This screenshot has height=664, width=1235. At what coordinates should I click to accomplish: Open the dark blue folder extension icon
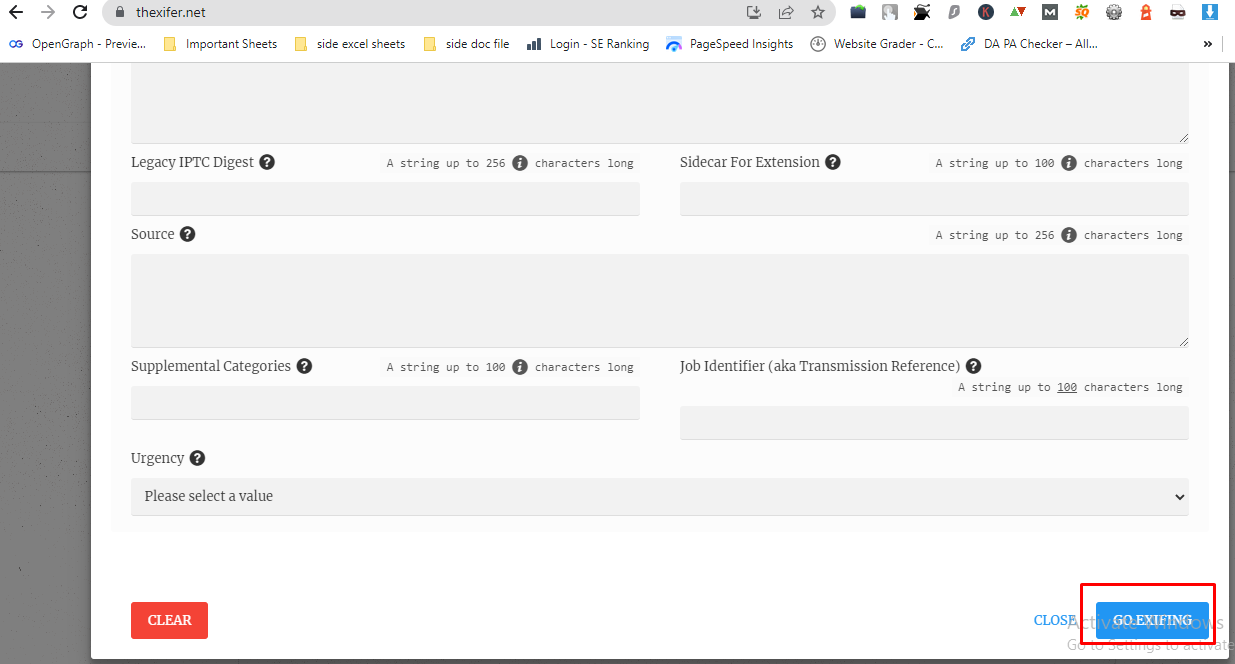pyautogui.click(x=858, y=13)
